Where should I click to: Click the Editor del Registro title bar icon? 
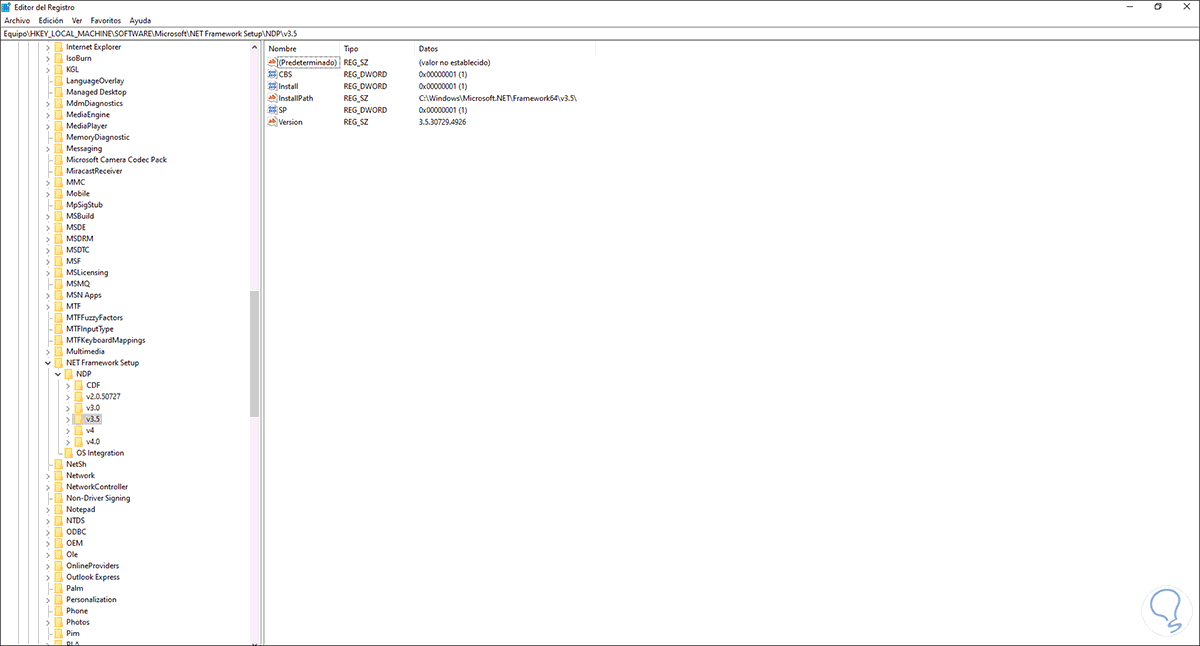pyautogui.click(x=8, y=6)
